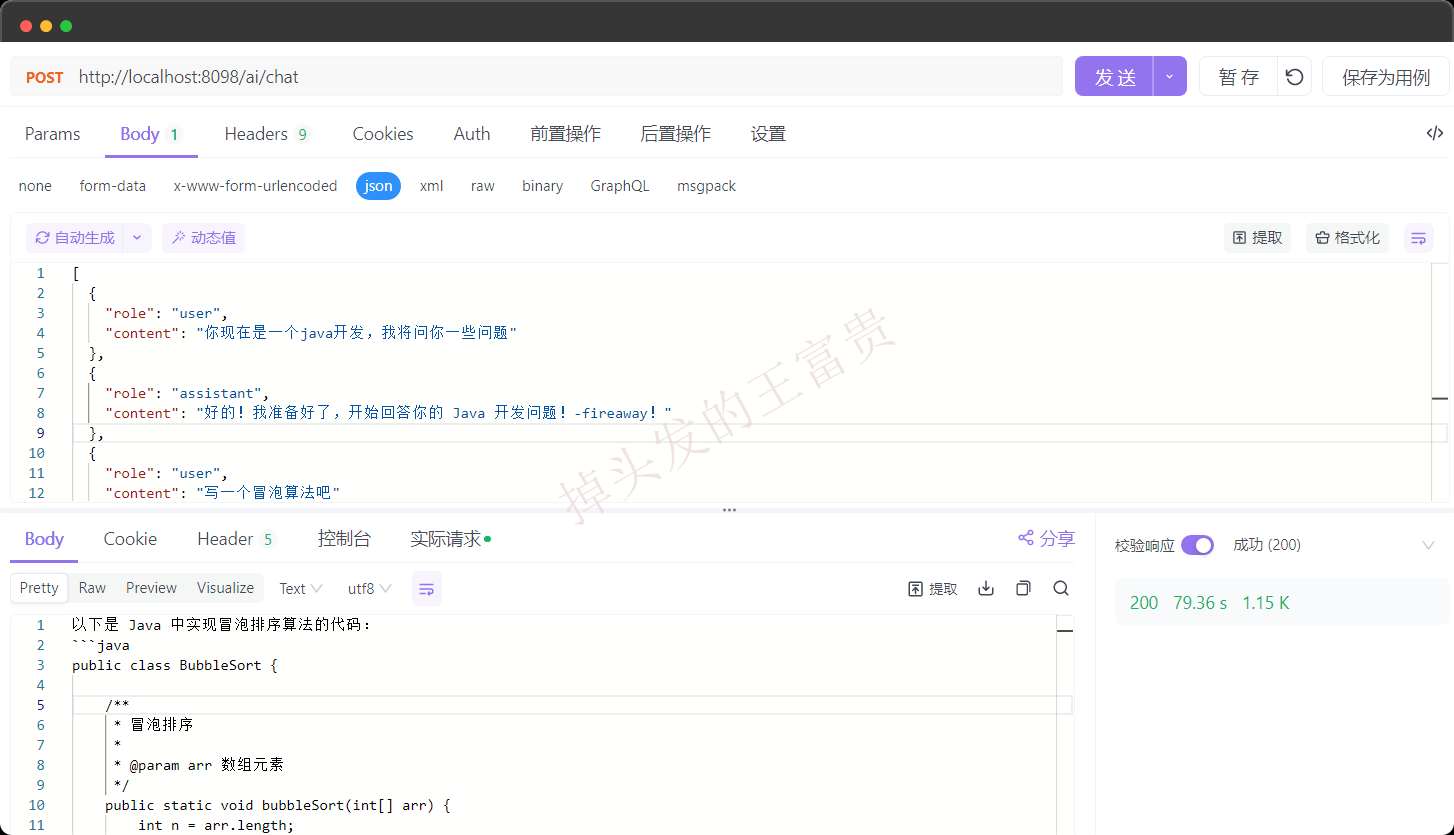Image resolution: width=1454 pixels, height=835 pixels.
Task: Toggle the 校验响应 switch
Action: coord(1197,545)
